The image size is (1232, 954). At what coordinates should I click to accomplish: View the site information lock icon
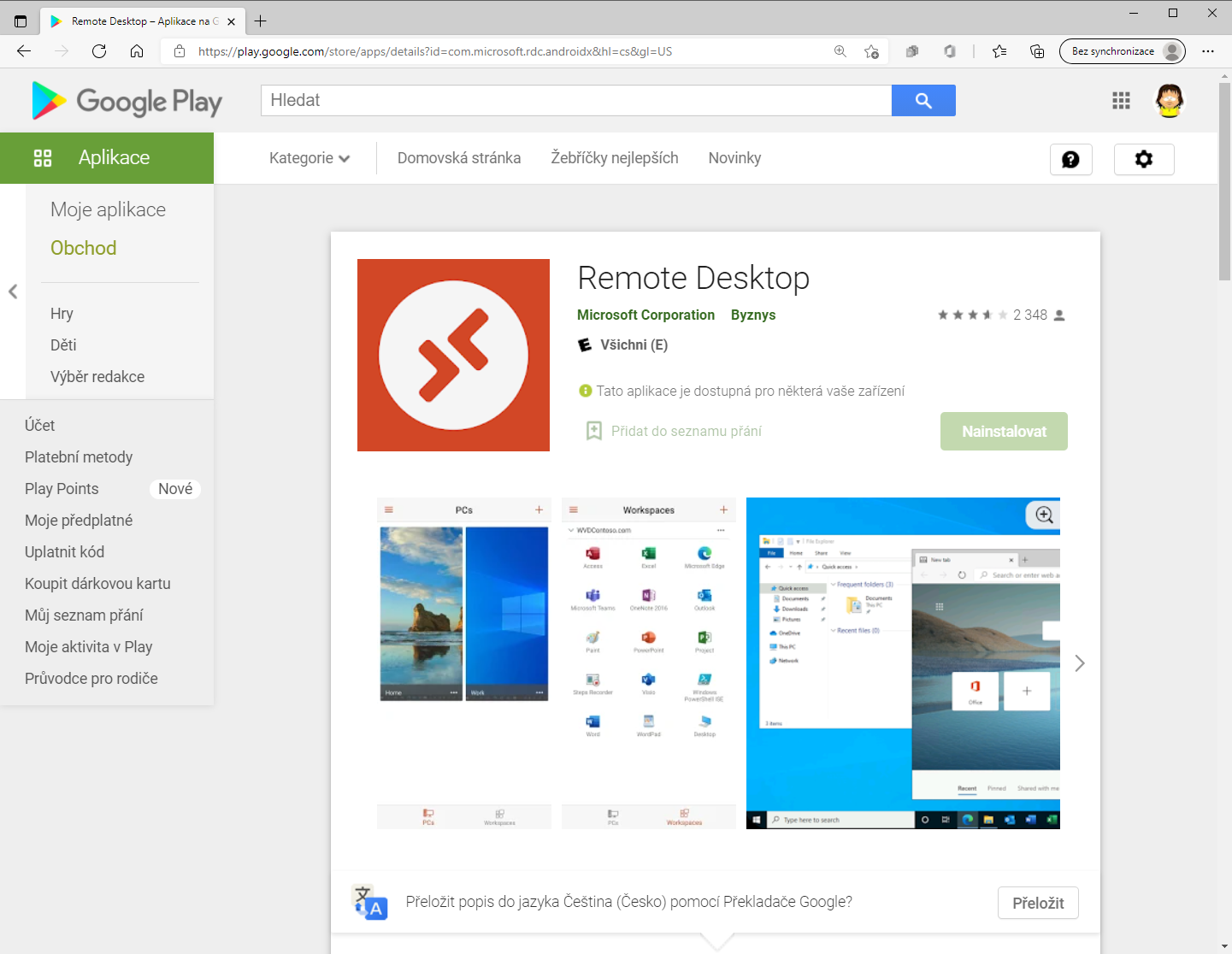pyautogui.click(x=180, y=51)
